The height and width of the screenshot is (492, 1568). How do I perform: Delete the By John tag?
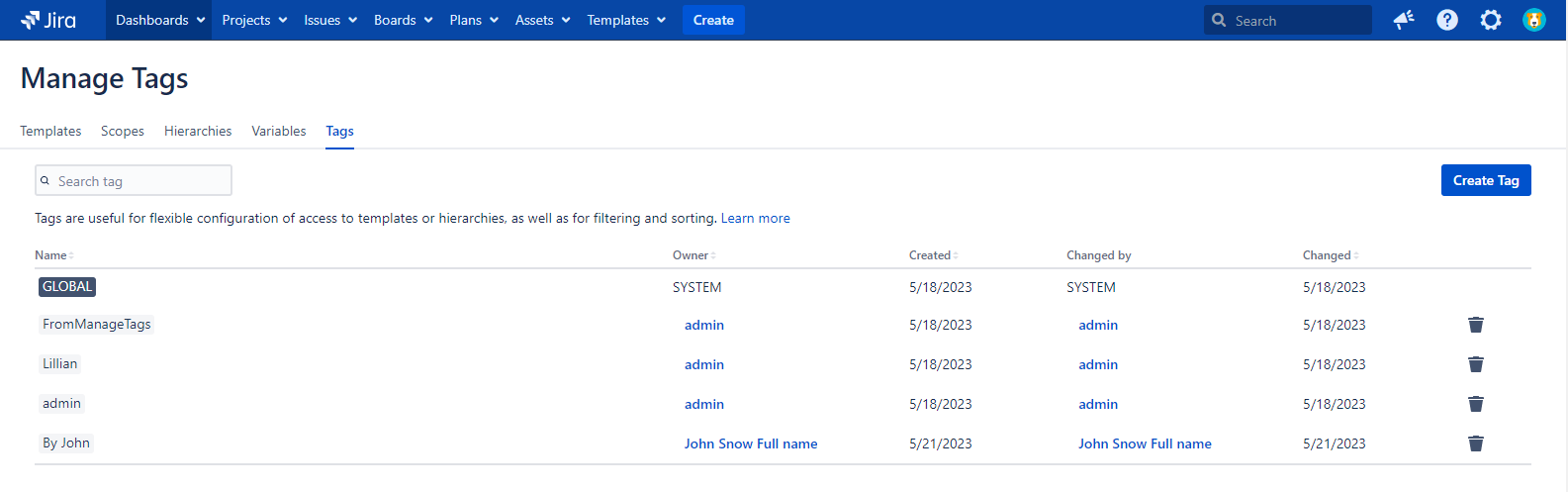pos(1475,443)
